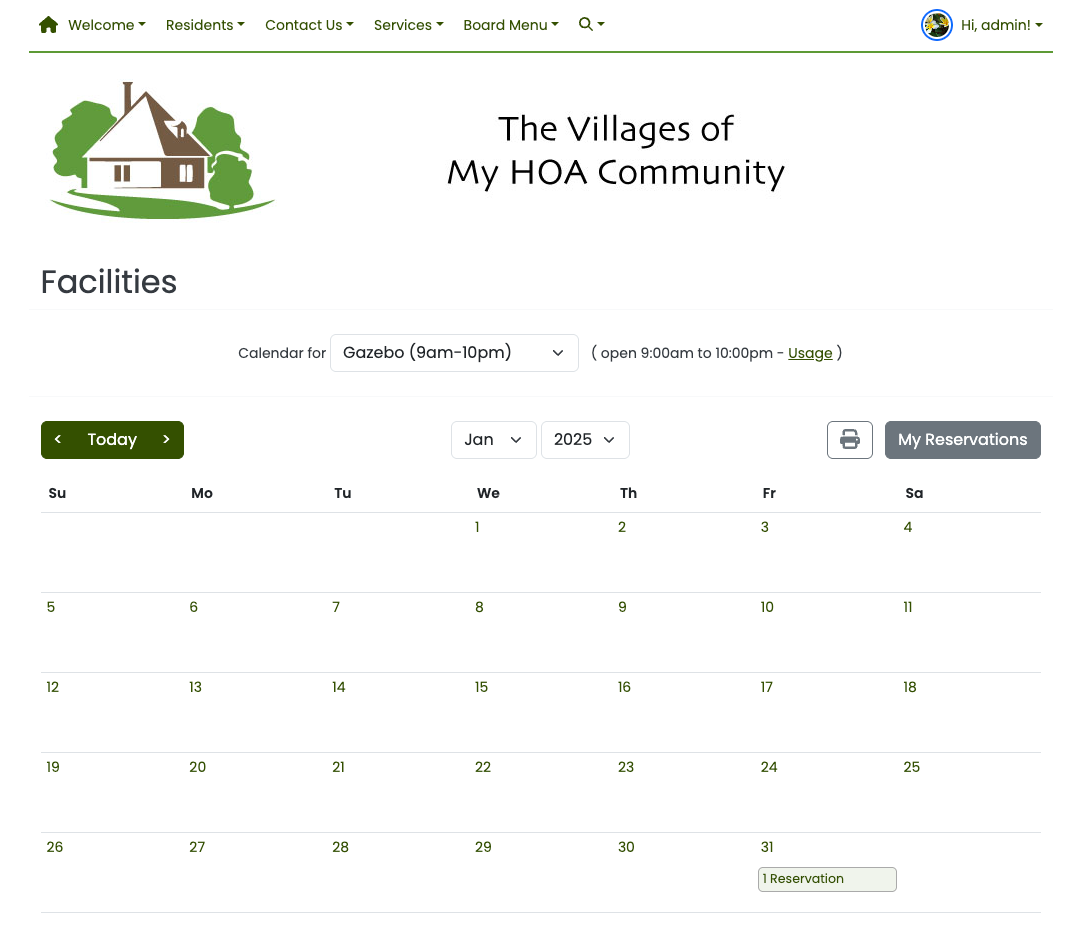Open the 2025 year dropdown
This screenshot has width=1082, height=936.
(585, 439)
